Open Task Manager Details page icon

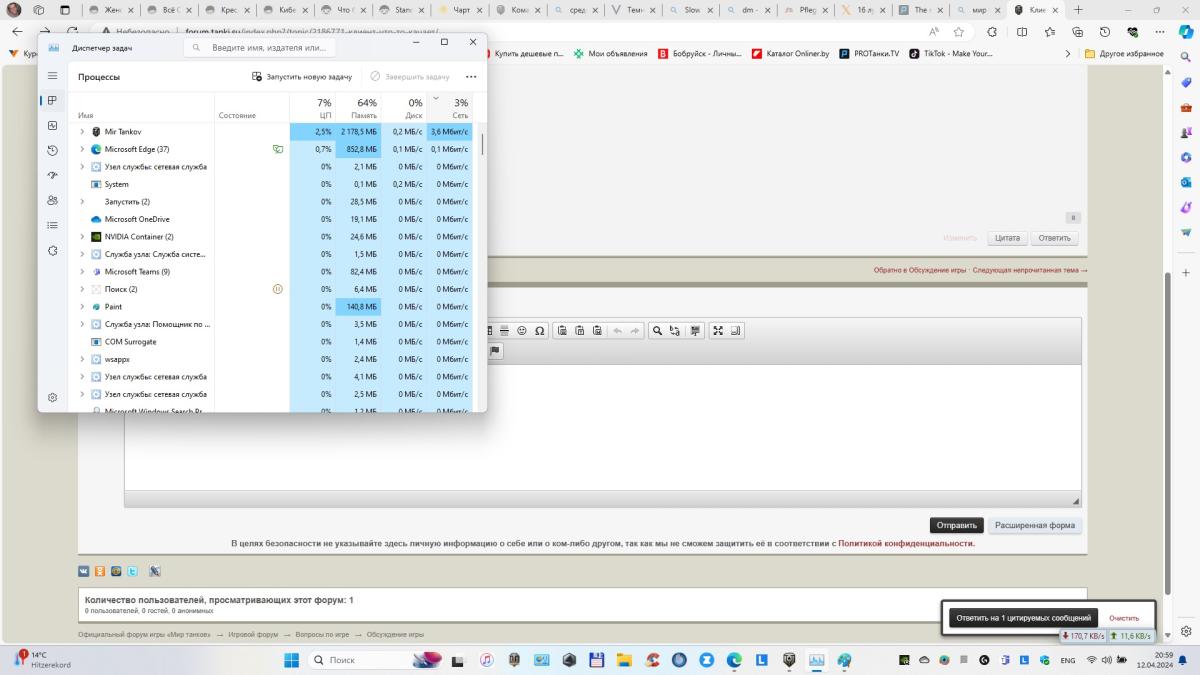(53, 225)
